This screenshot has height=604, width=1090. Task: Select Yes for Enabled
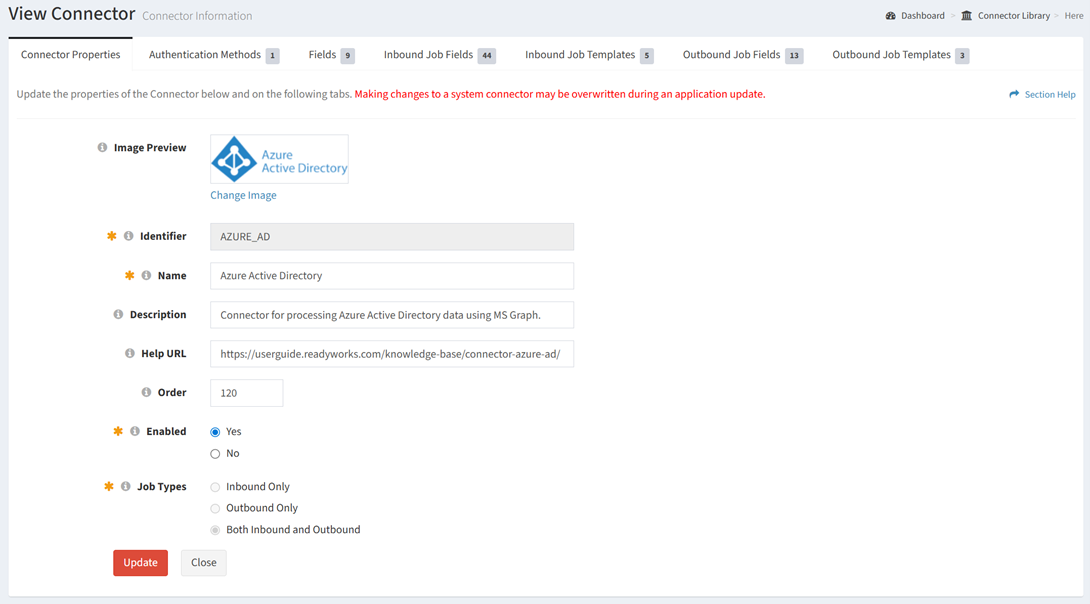(215, 432)
